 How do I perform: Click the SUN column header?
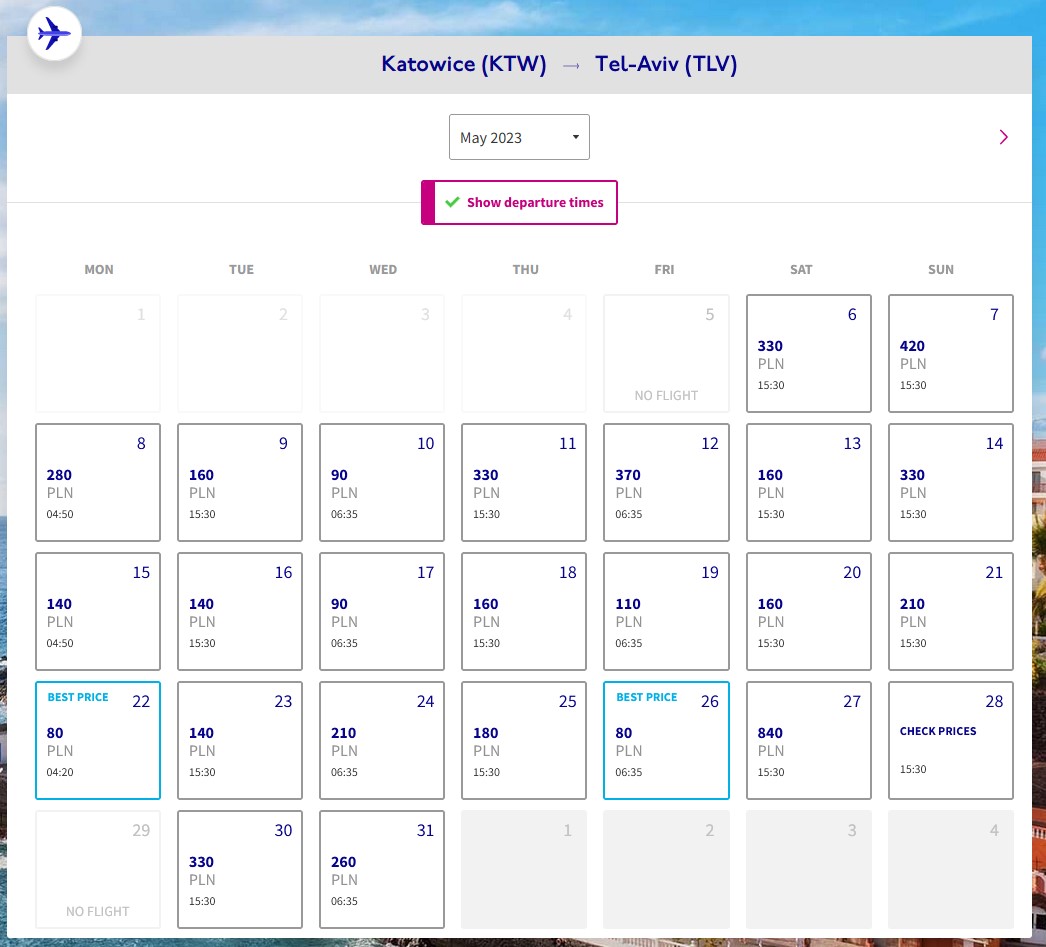(941, 269)
